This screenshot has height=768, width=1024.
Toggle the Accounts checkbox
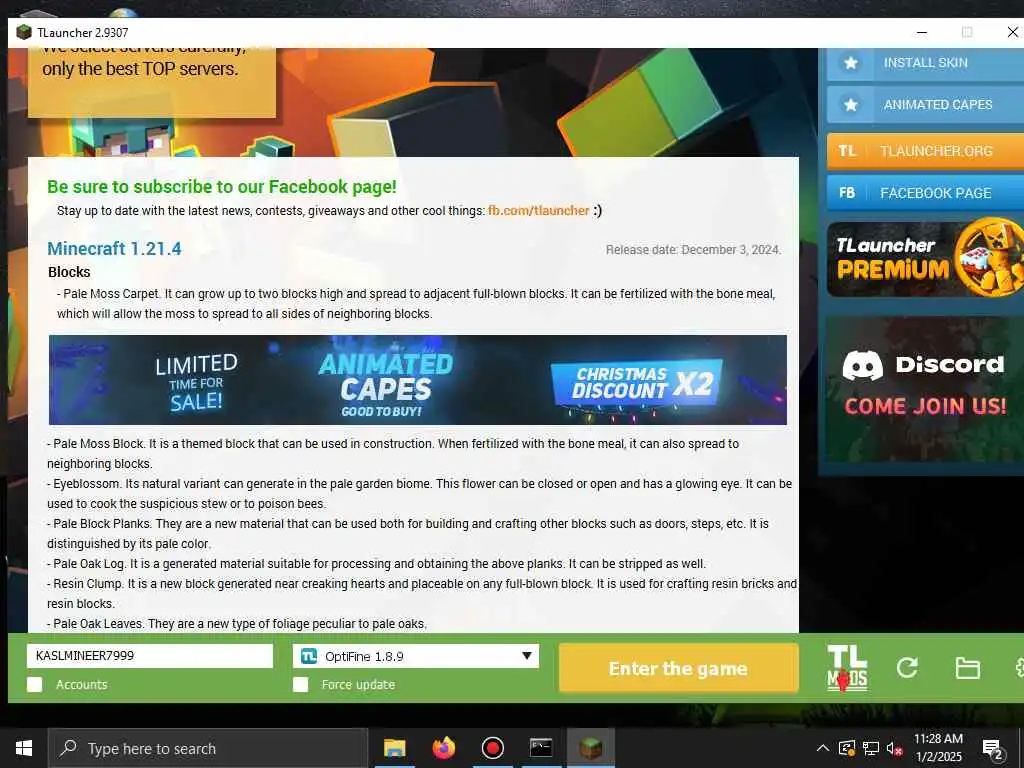[x=35, y=684]
